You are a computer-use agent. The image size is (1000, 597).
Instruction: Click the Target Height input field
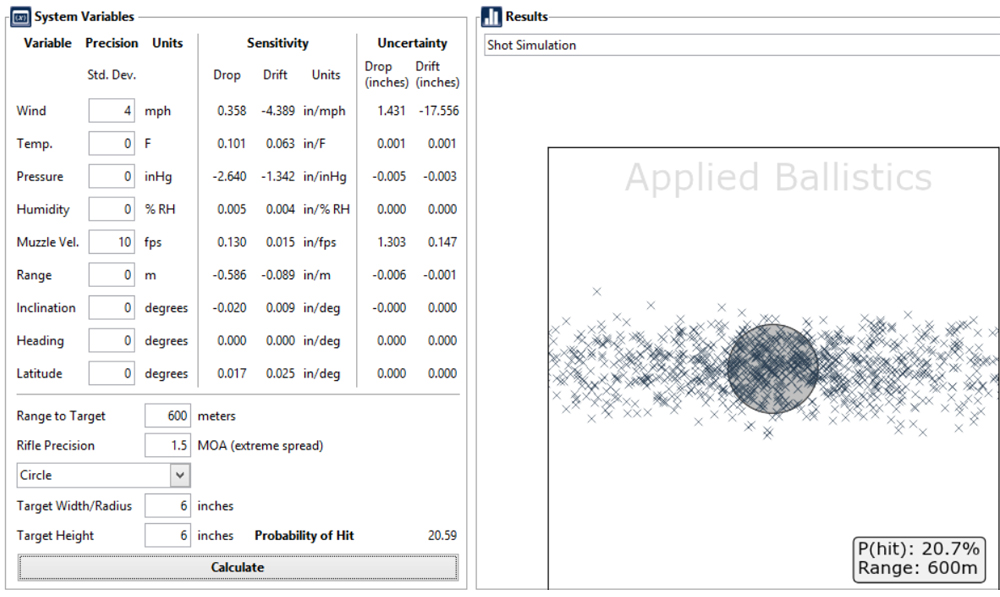coord(167,536)
